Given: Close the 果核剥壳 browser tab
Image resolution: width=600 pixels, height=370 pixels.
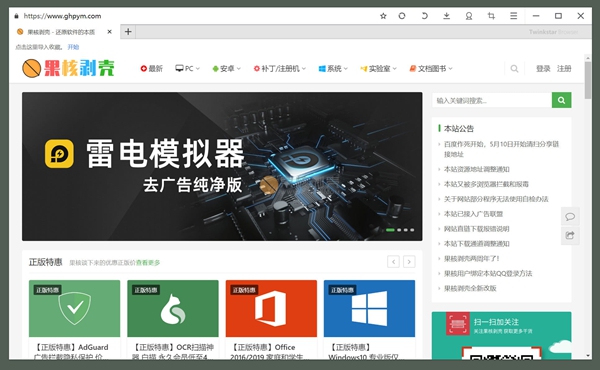Looking at the screenshot, I should pos(109,32).
